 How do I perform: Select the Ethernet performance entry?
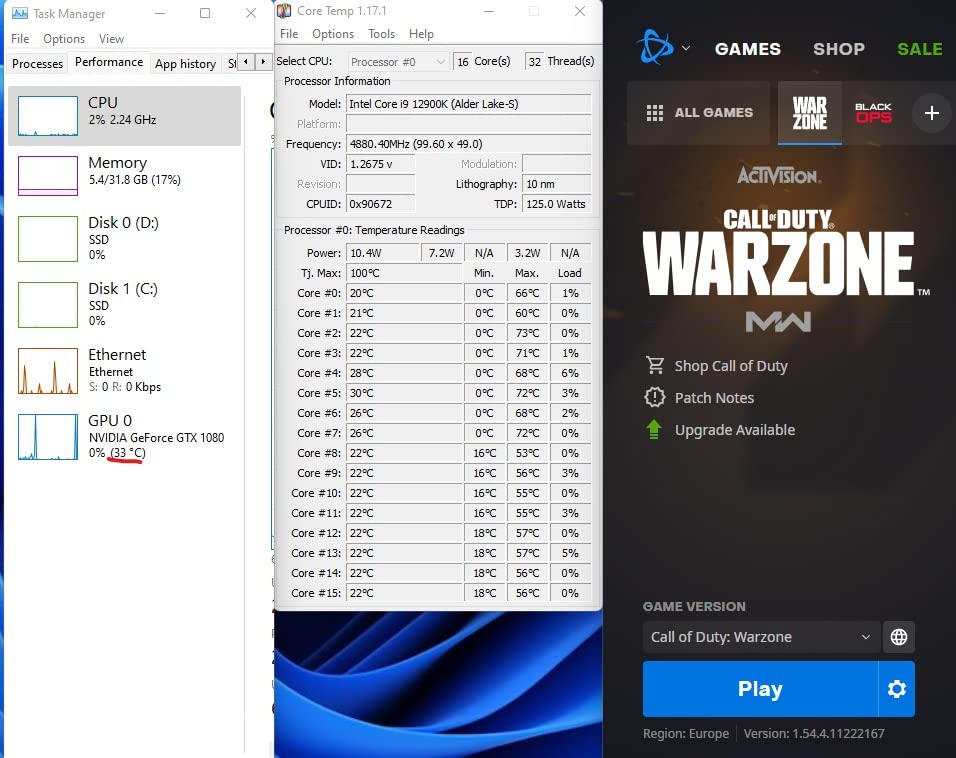(x=124, y=370)
